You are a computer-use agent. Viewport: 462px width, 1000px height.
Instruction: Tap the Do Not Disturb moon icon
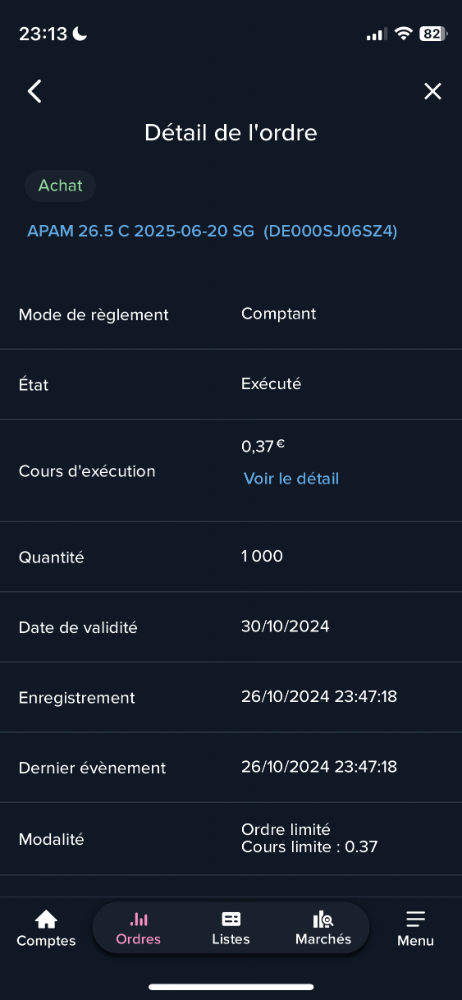(x=80, y=34)
